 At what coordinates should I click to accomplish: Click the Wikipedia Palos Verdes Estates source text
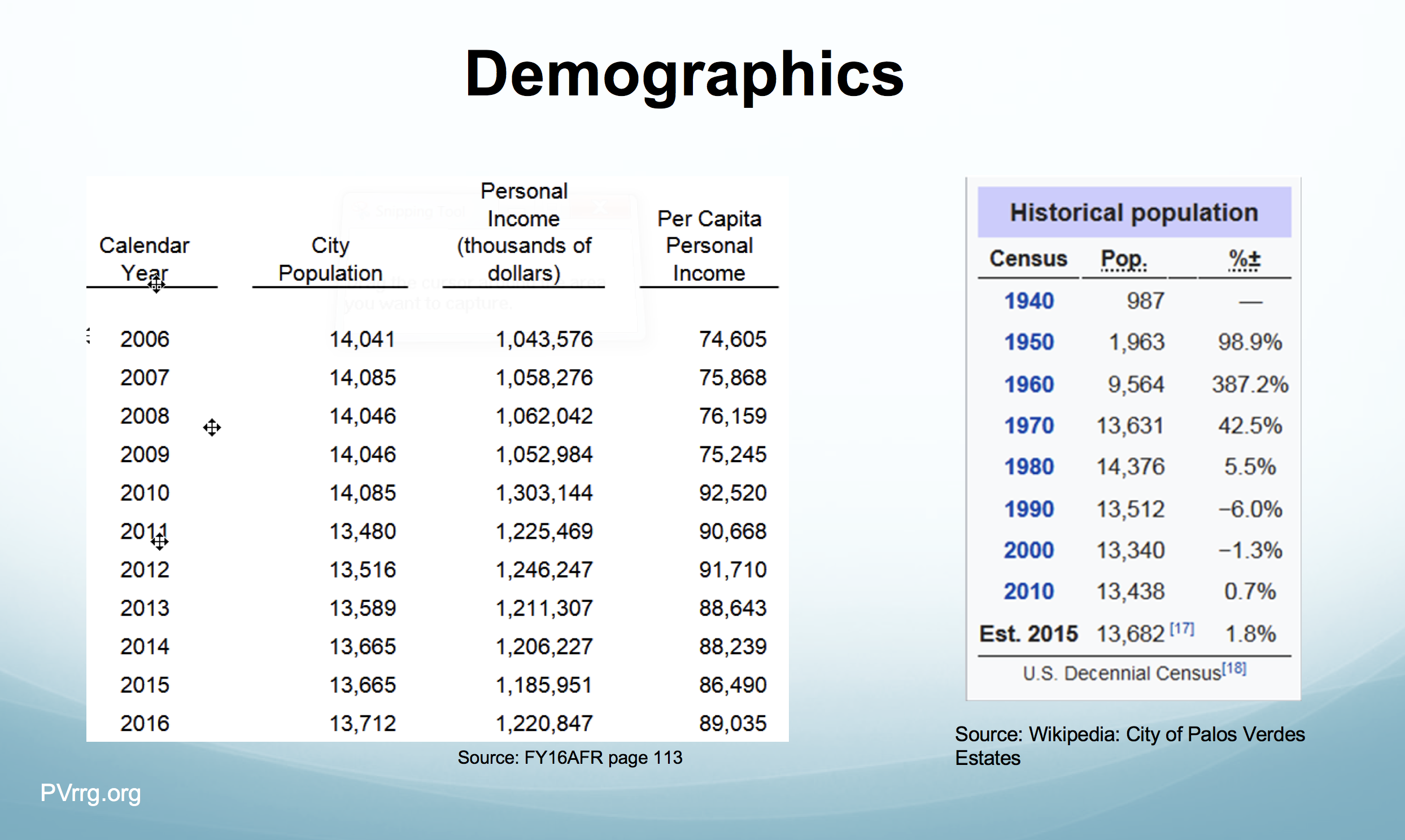(1129, 746)
